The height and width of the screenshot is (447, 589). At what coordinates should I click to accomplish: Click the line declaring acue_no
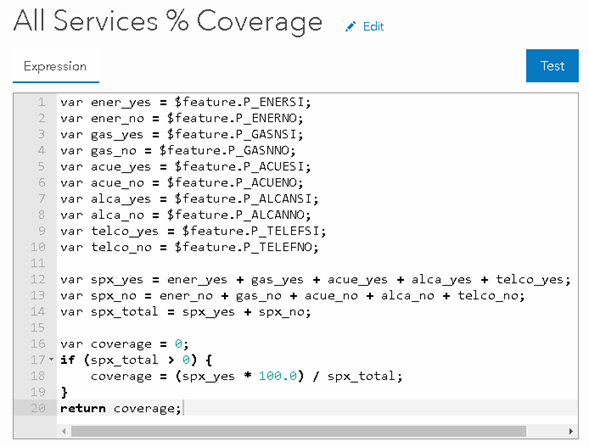tap(182, 183)
